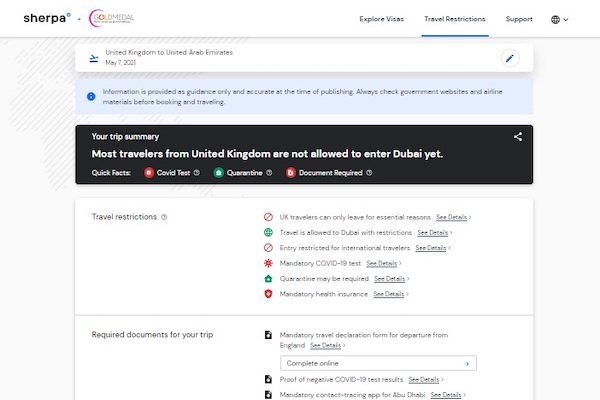The height and width of the screenshot is (400, 600).
Task: Select the Travel Restrictions tab
Action: [x=455, y=19]
